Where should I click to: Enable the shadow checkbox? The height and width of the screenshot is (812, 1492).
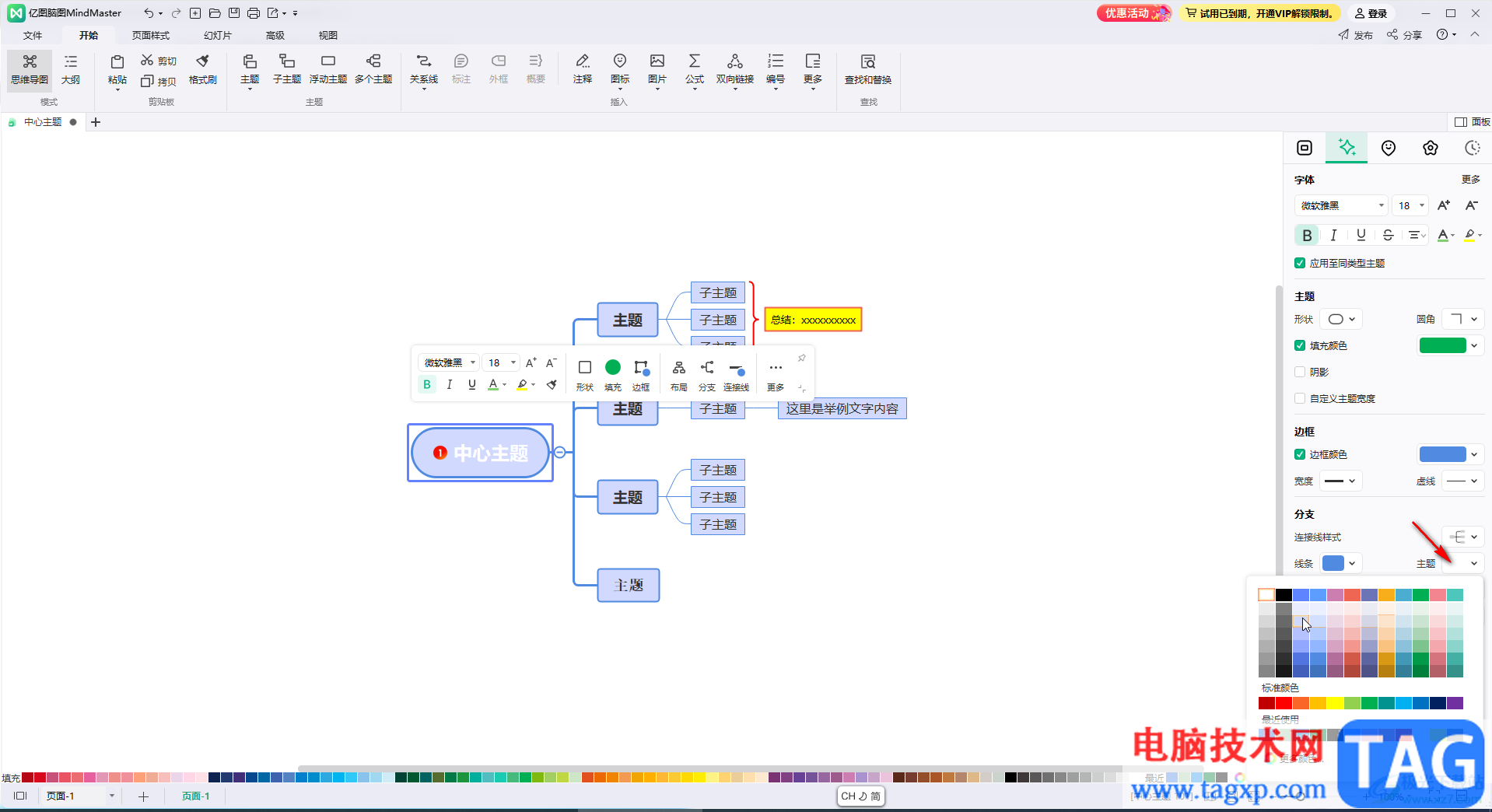[1300, 372]
